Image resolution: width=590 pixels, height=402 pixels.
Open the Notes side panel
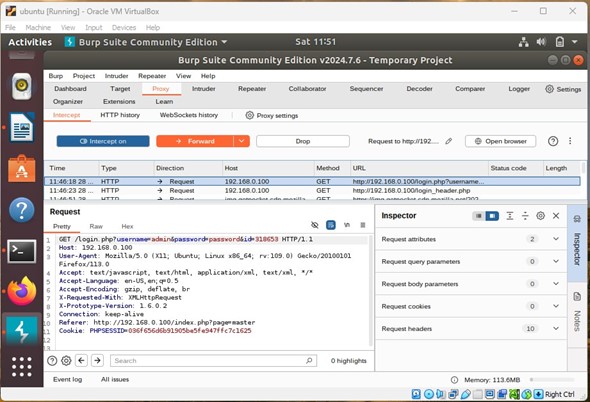click(577, 311)
